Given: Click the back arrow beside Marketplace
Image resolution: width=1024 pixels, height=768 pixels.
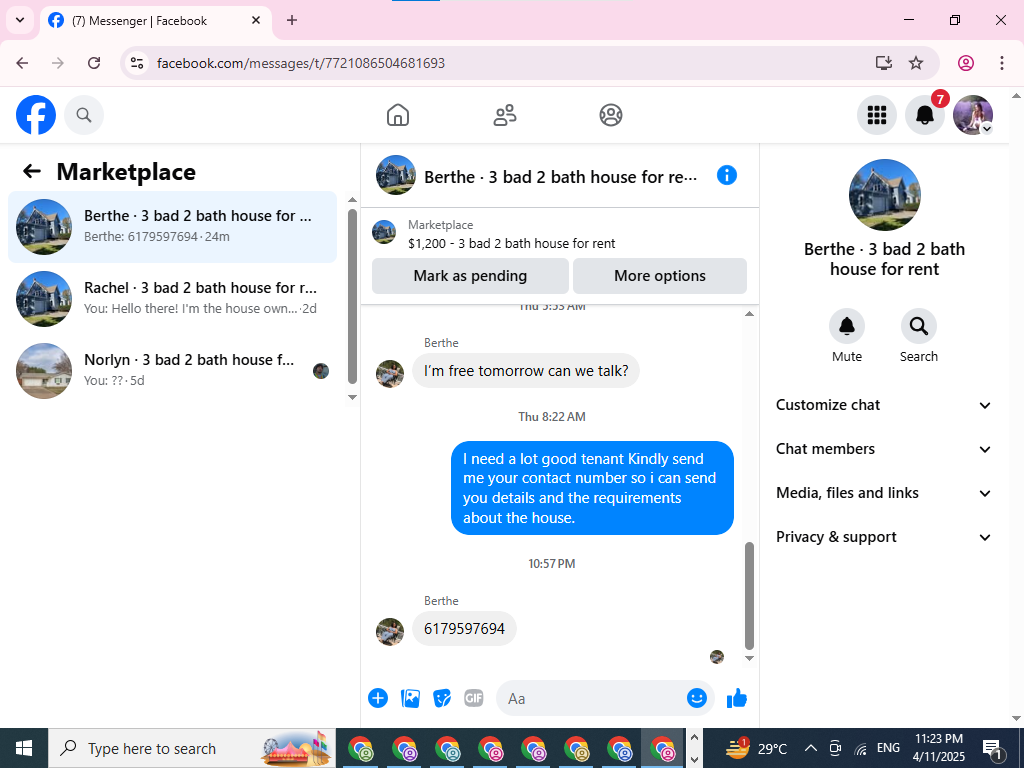Looking at the screenshot, I should [31, 171].
